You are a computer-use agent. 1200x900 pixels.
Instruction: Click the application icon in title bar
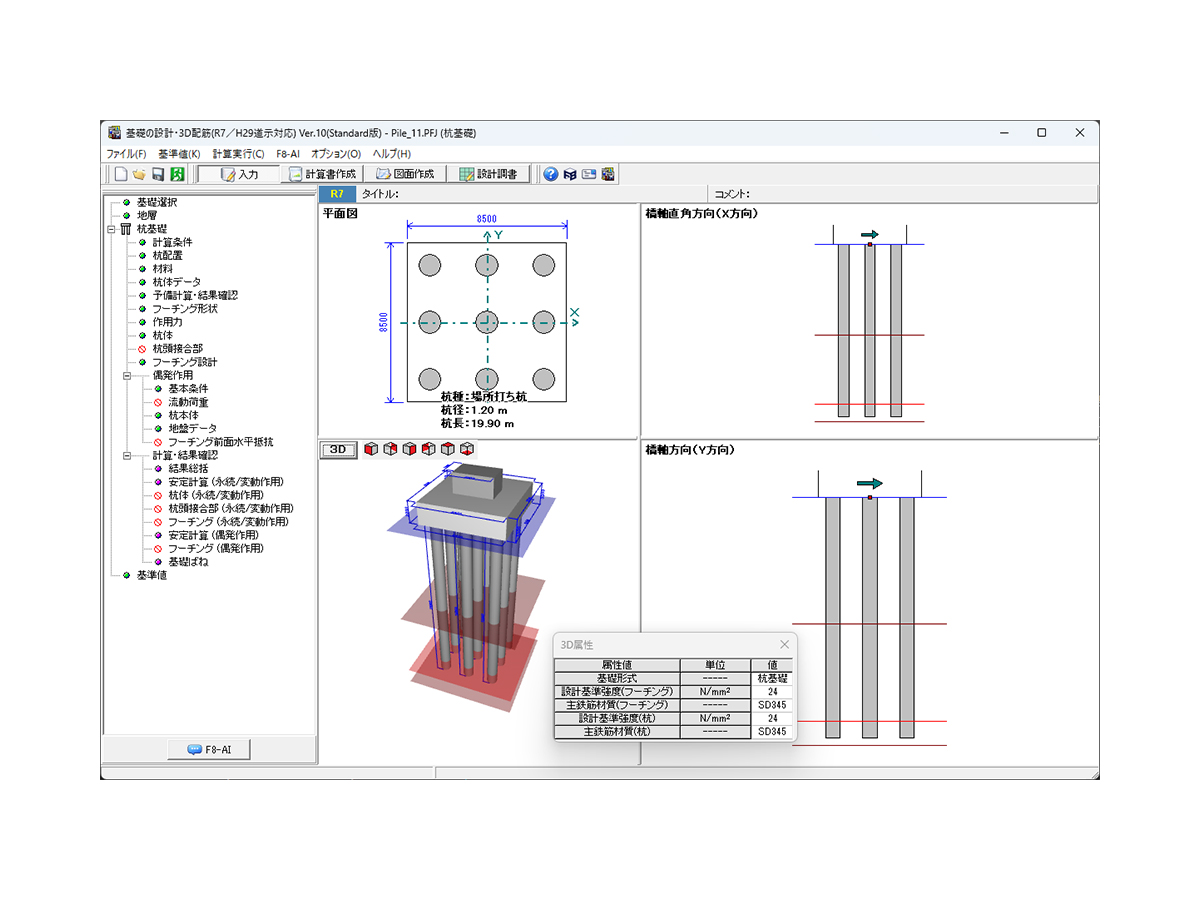(115, 133)
